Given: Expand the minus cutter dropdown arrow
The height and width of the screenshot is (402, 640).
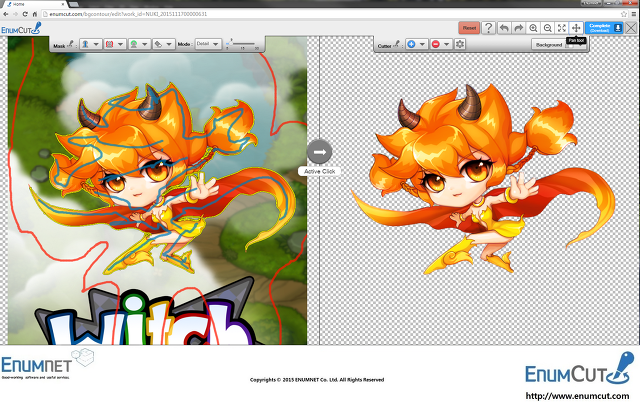Looking at the screenshot, I should point(447,44).
